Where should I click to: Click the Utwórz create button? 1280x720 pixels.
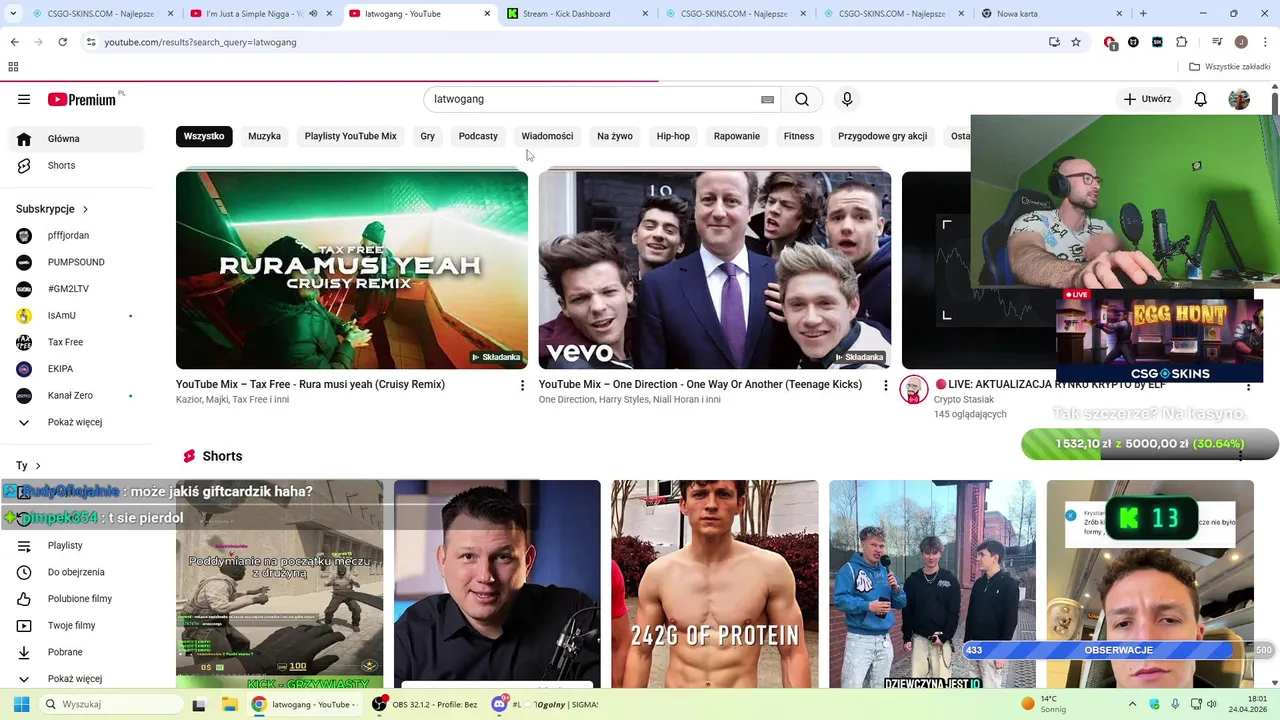click(x=1147, y=99)
